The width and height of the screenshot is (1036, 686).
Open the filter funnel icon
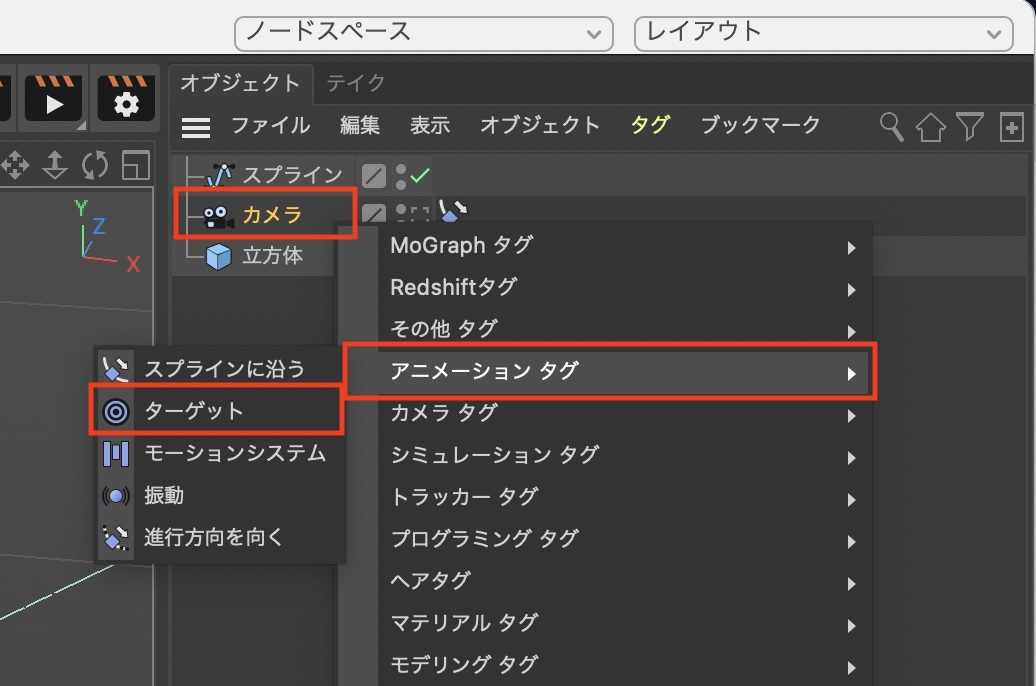969,126
